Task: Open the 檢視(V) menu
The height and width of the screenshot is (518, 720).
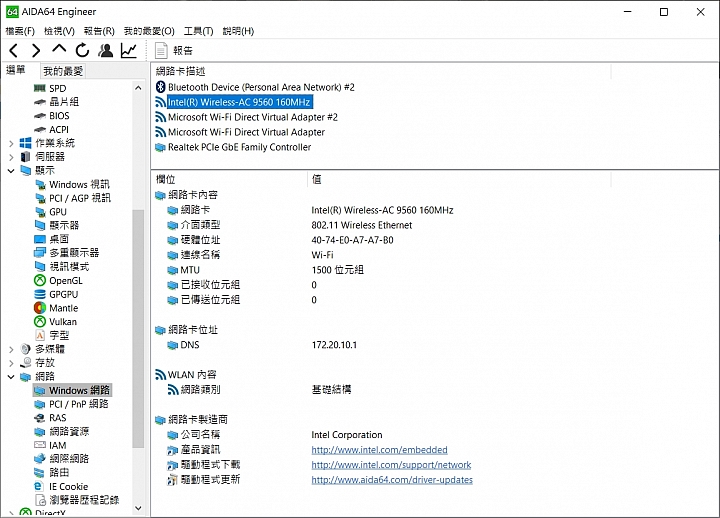Action: tap(59, 31)
